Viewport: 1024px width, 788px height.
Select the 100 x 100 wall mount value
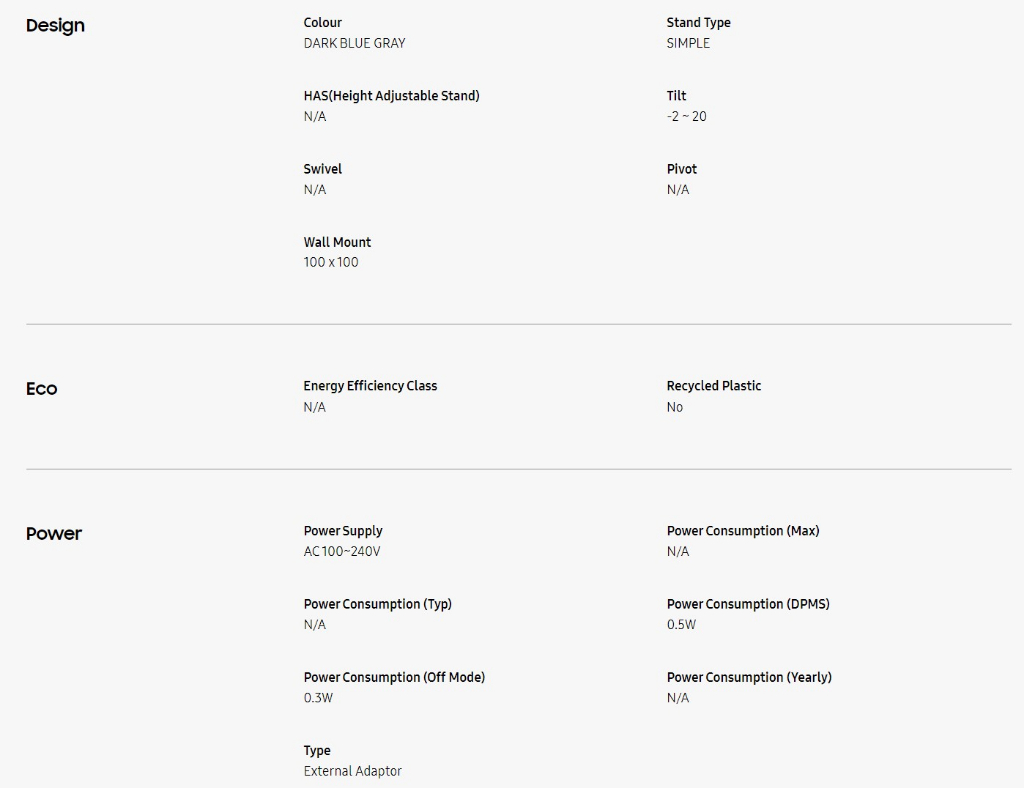click(331, 262)
